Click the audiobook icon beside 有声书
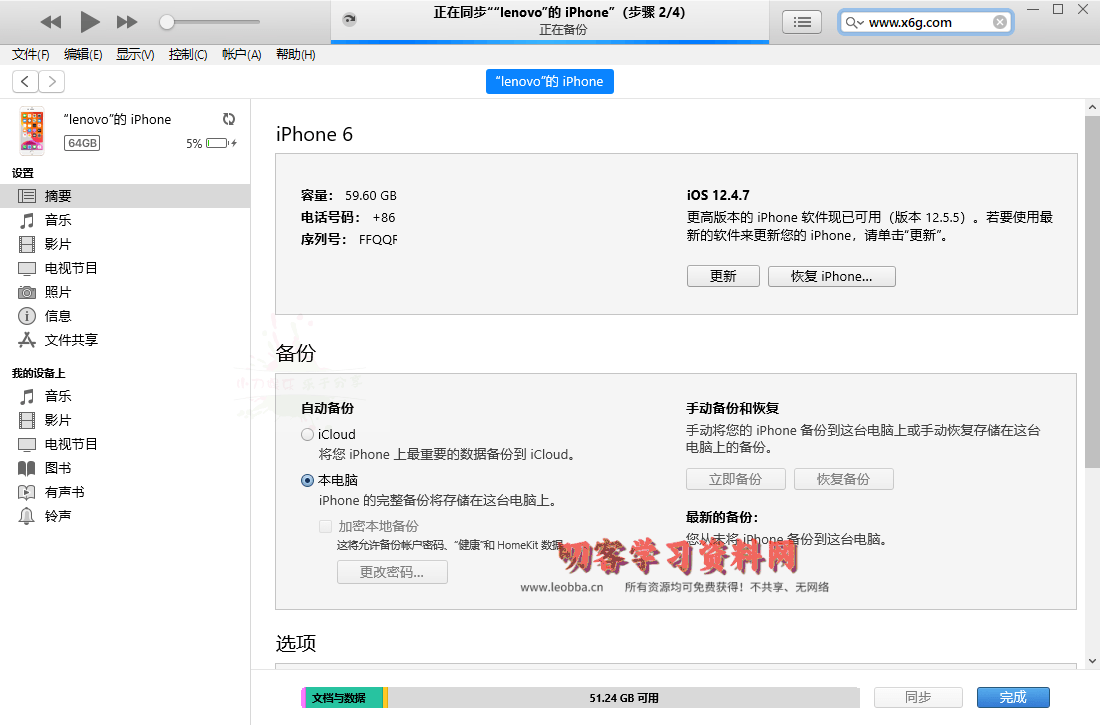 (27, 492)
